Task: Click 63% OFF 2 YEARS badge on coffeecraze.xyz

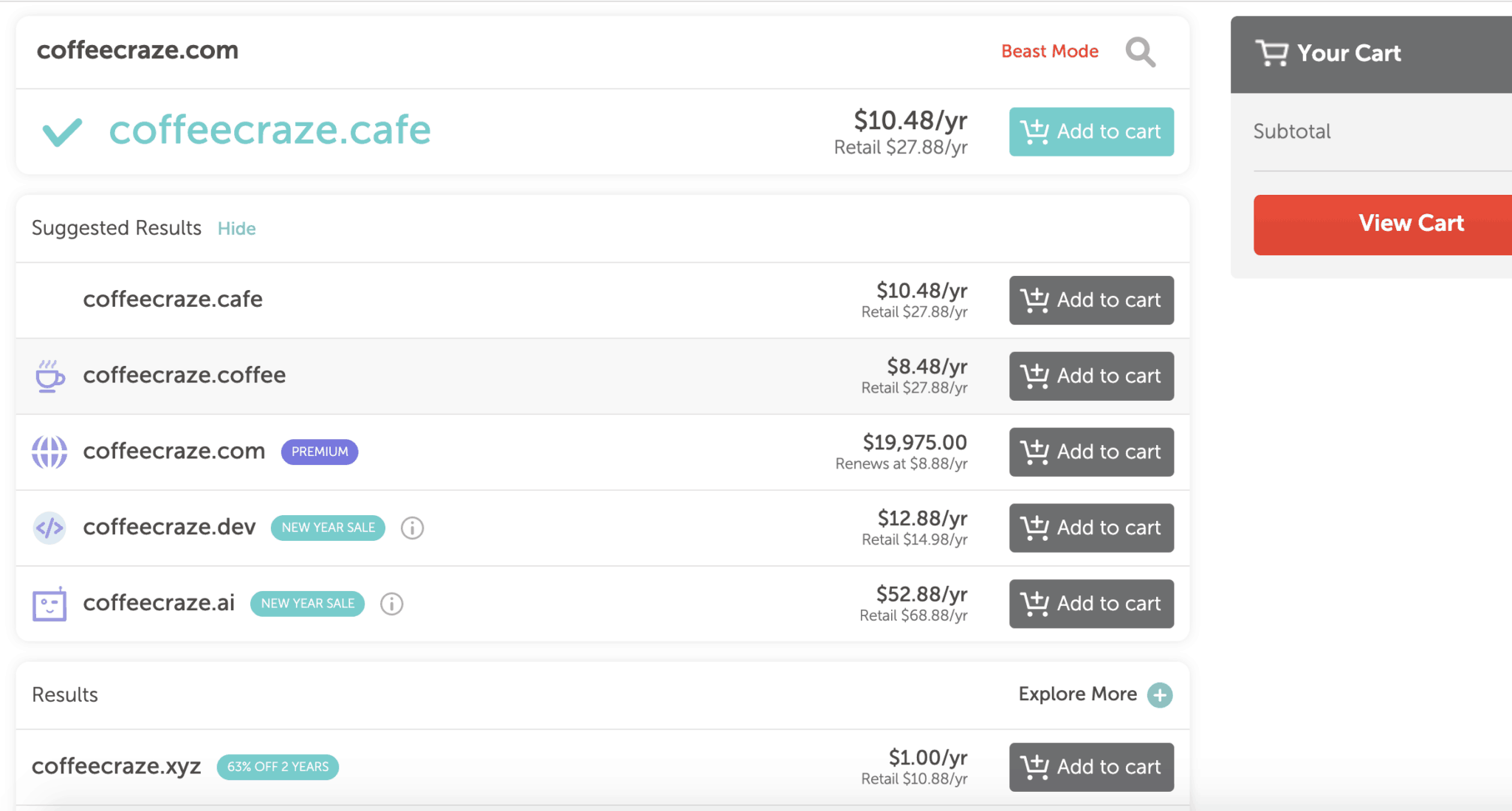Action: (277, 765)
